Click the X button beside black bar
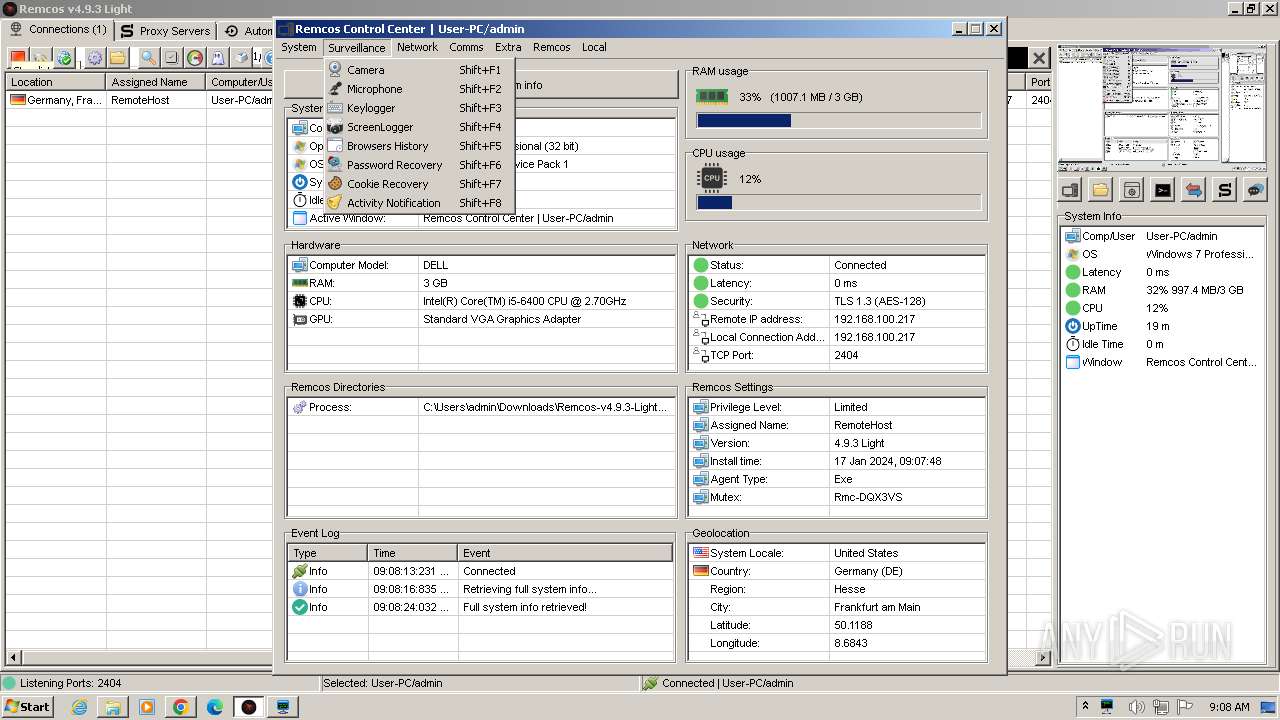The image size is (1280, 720). coord(1039,58)
